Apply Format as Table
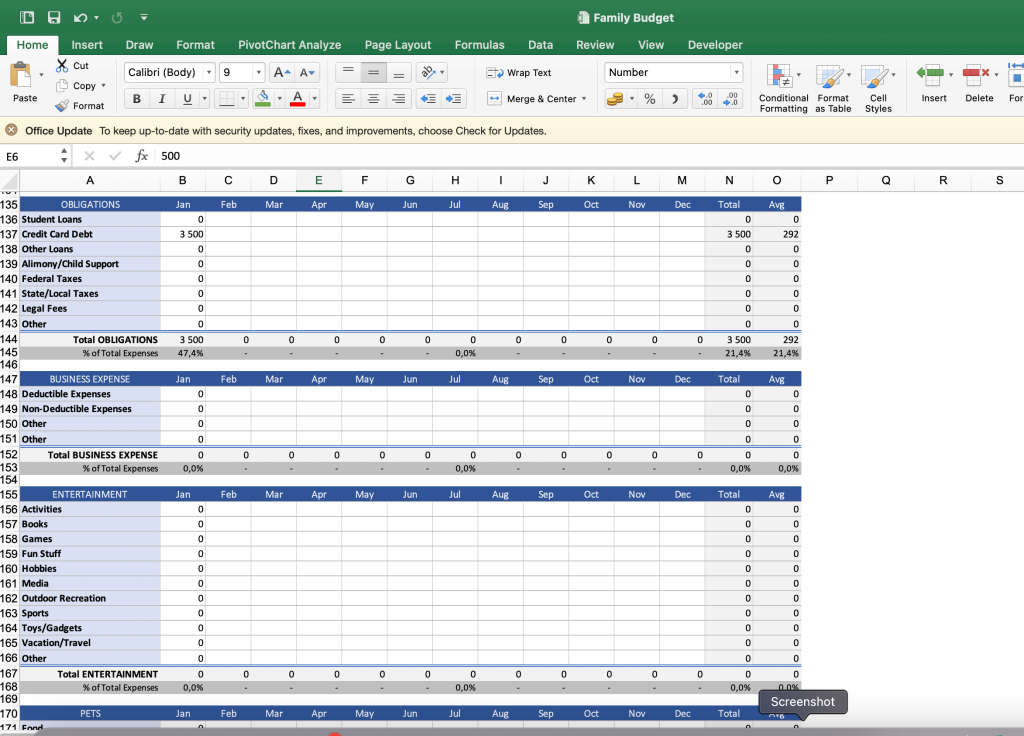 coord(834,85)
